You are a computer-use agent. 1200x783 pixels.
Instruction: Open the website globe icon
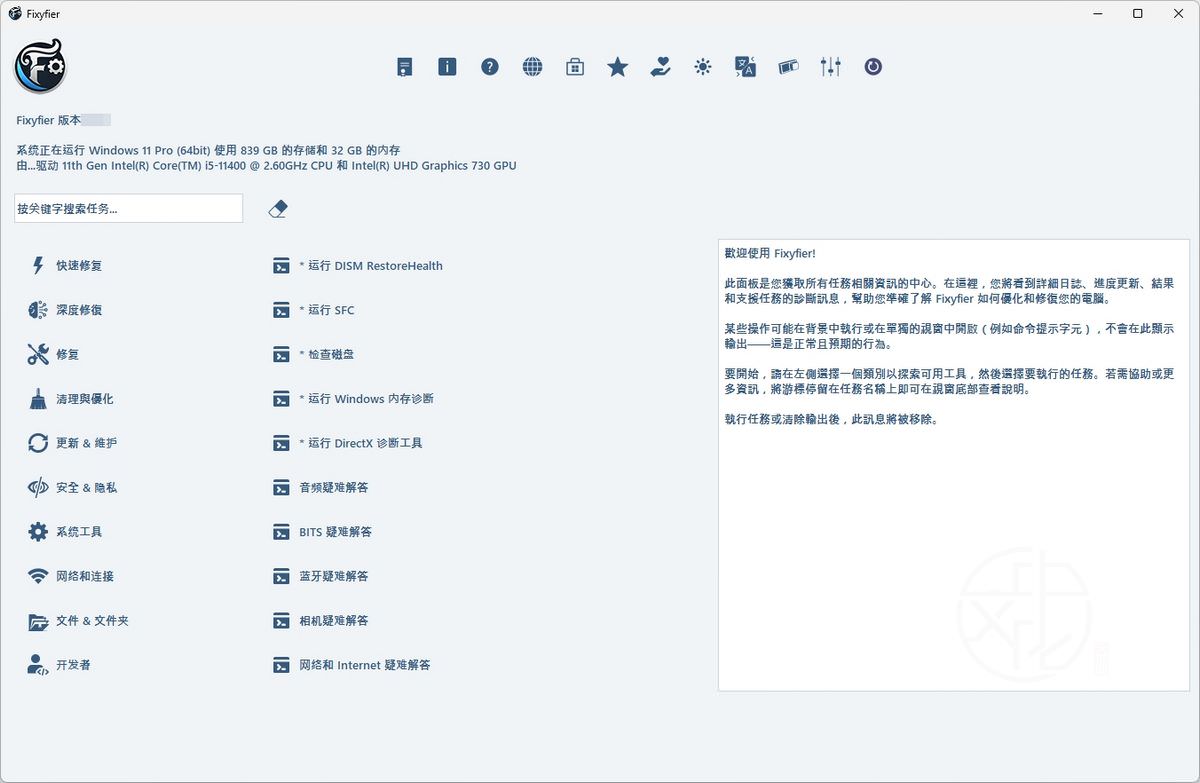point(532,66)
